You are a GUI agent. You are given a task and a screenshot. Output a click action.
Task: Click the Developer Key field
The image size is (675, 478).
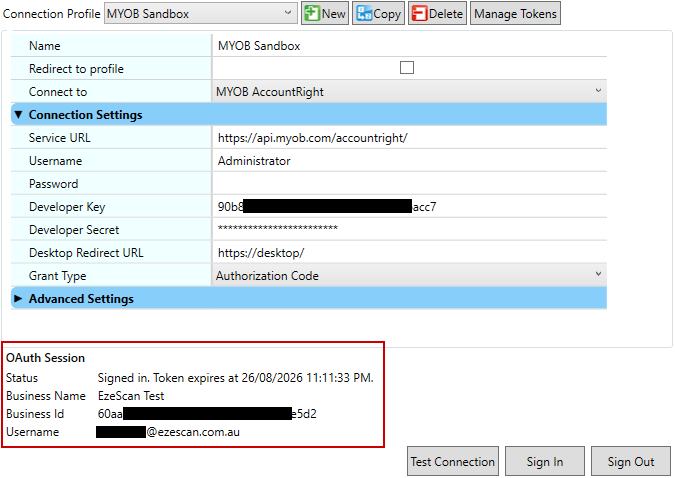pyautogui.click(x=409, y=207)
